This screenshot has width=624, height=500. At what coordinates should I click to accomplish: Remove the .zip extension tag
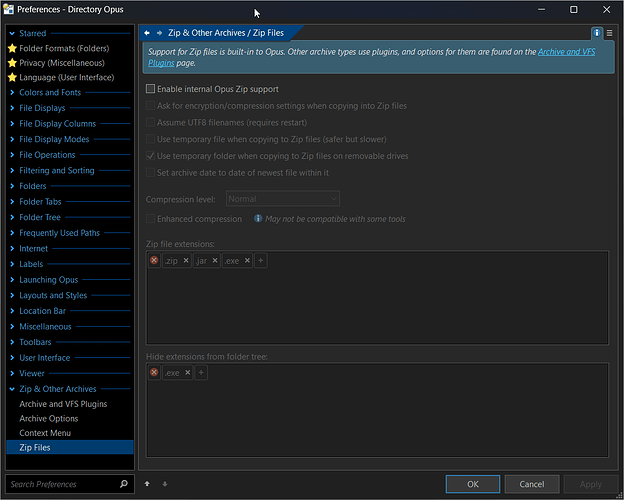coord(186,260)
